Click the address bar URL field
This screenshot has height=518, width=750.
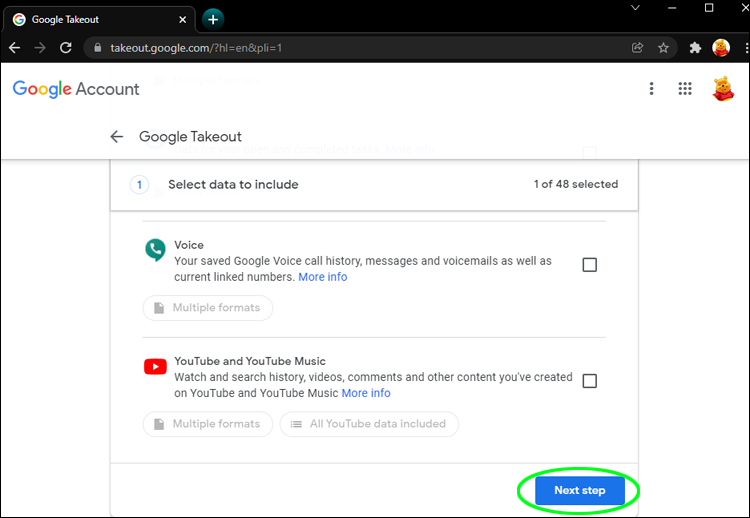click(x=350, y=48)
